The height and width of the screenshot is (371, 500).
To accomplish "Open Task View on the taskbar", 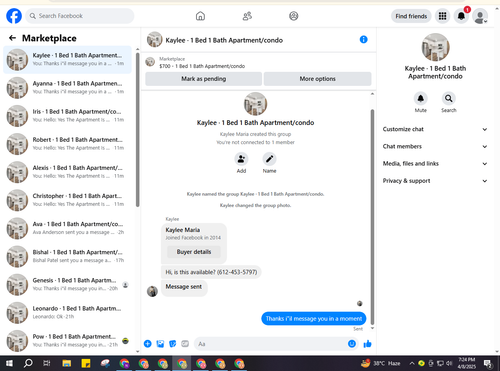I will 47,363.
